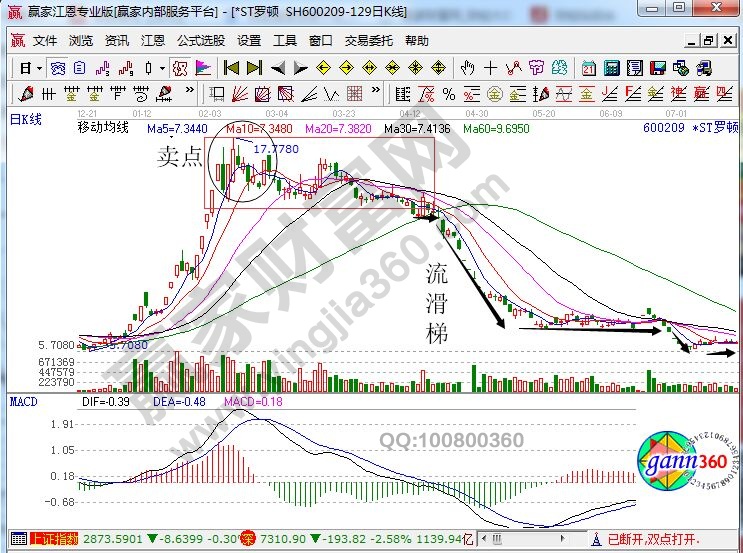
Task: Jump to first record green arrow
Action: tap(231, 68)
